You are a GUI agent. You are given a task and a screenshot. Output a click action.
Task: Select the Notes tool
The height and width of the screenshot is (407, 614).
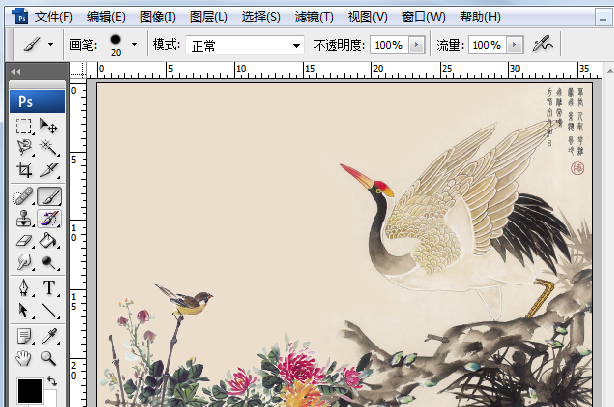[x=24, y=336]
